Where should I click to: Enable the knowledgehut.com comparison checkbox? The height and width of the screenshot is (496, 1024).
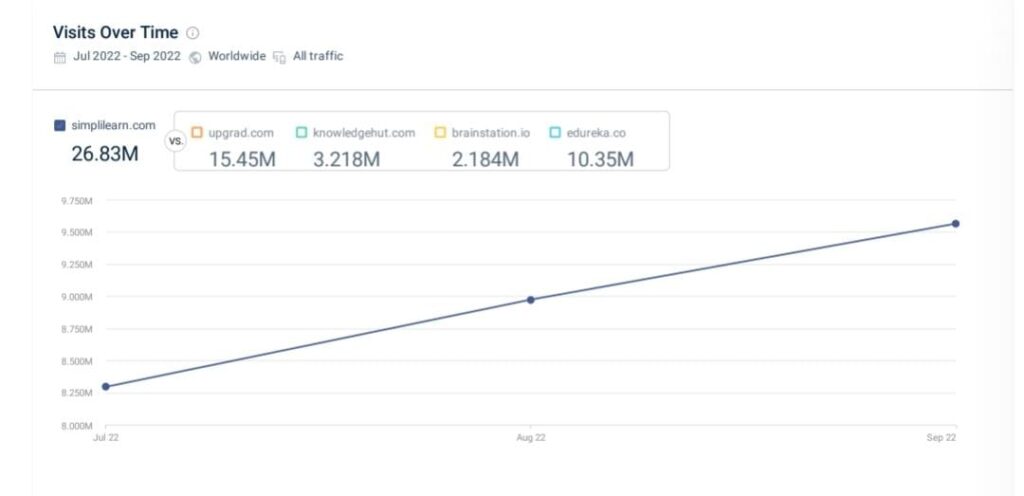(301, 132)
